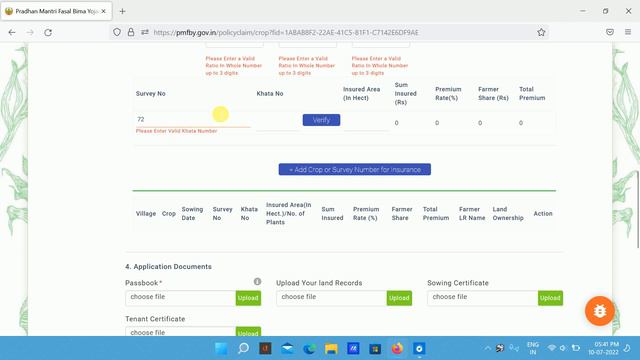Click the 4. Application Documents heading
The image size is (640, 360).
click(x=169, y=267)
